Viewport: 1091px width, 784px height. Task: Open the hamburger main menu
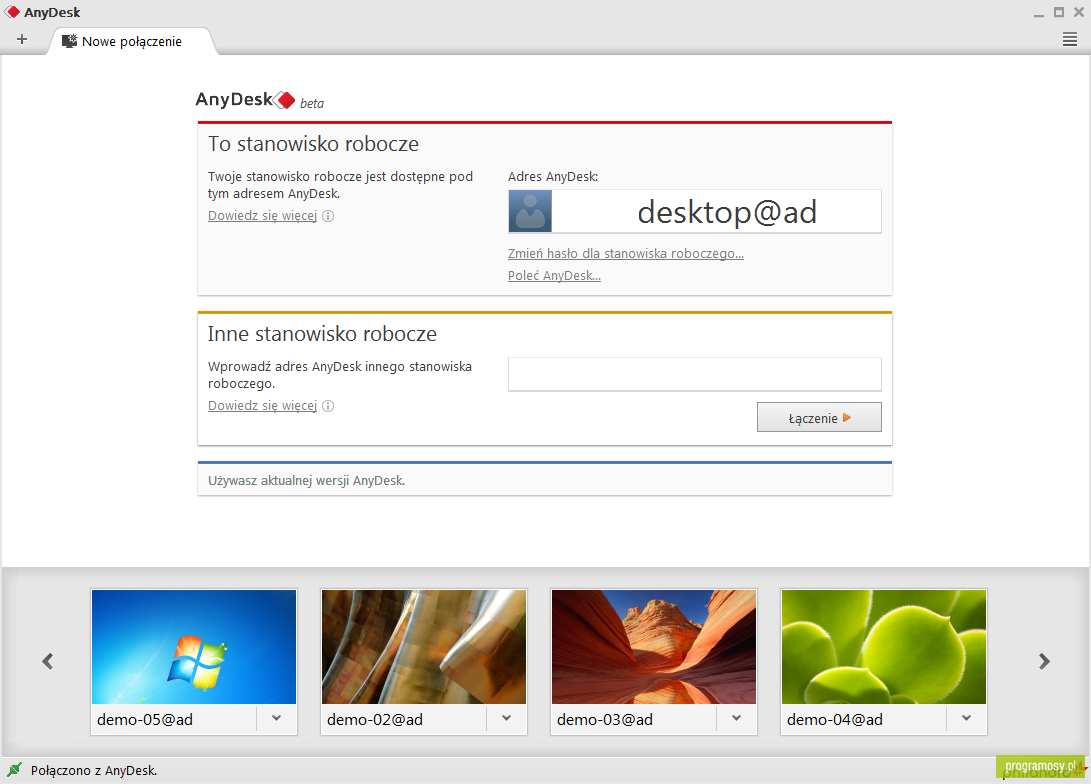tap(1069, 40)
